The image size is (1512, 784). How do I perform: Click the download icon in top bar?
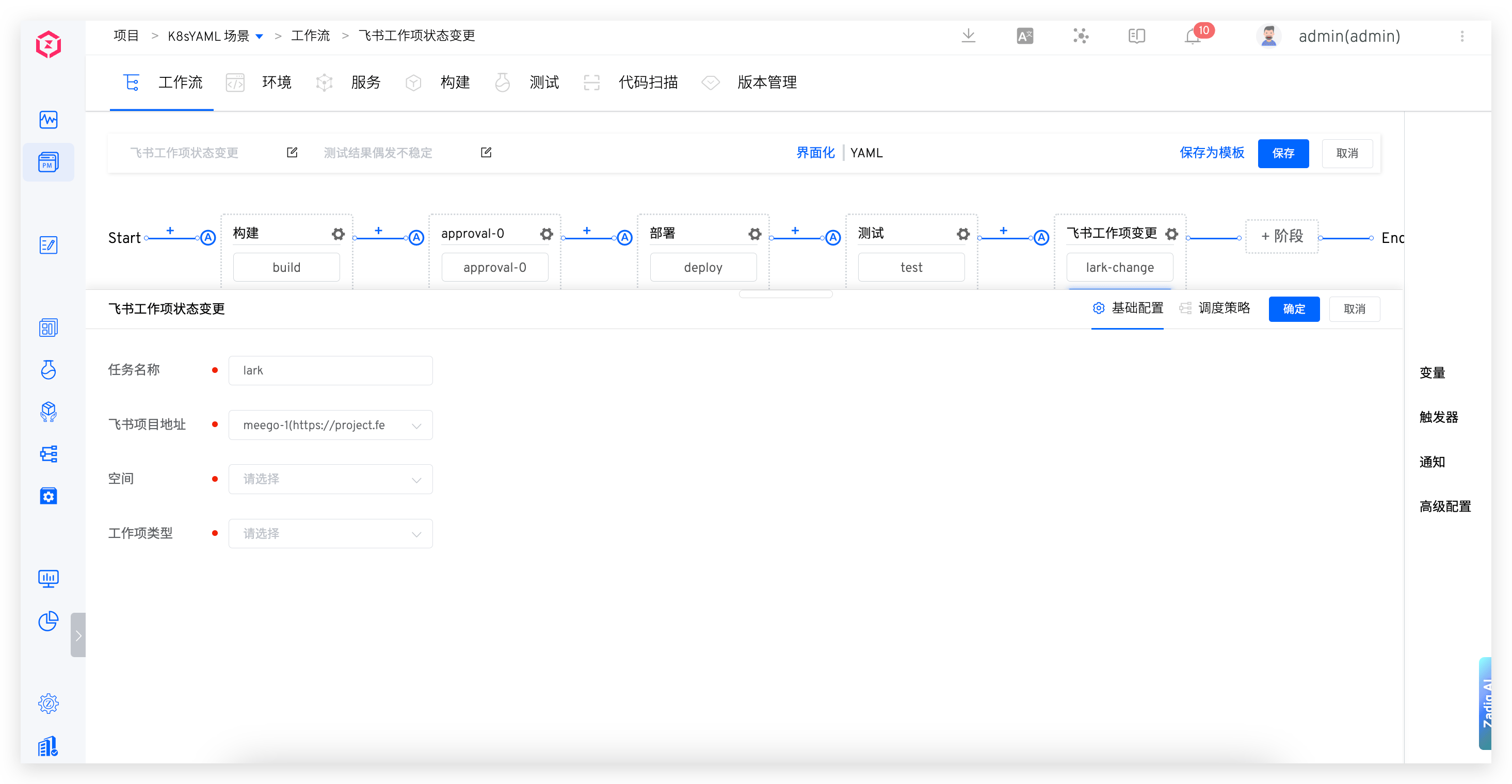969,36
